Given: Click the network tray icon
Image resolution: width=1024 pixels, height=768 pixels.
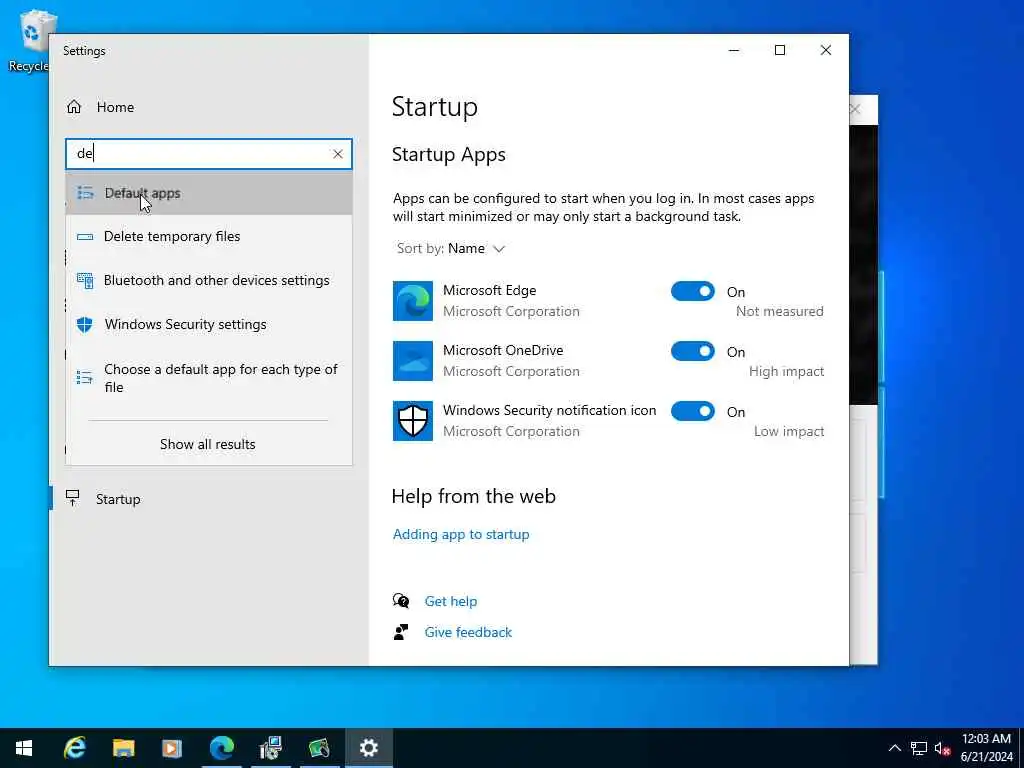Looking at the screenshot, I should click(x=919, y=748).
